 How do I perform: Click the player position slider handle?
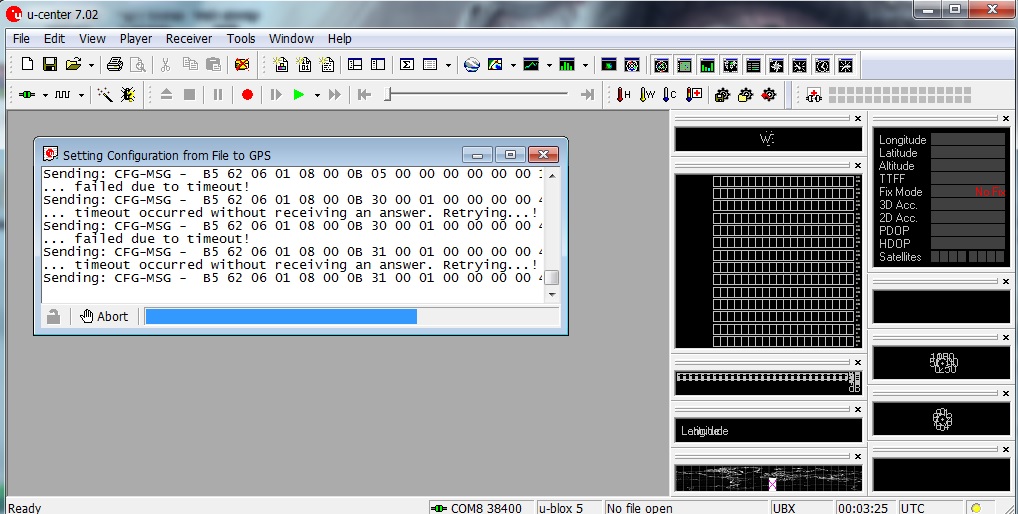click(388, 95)
